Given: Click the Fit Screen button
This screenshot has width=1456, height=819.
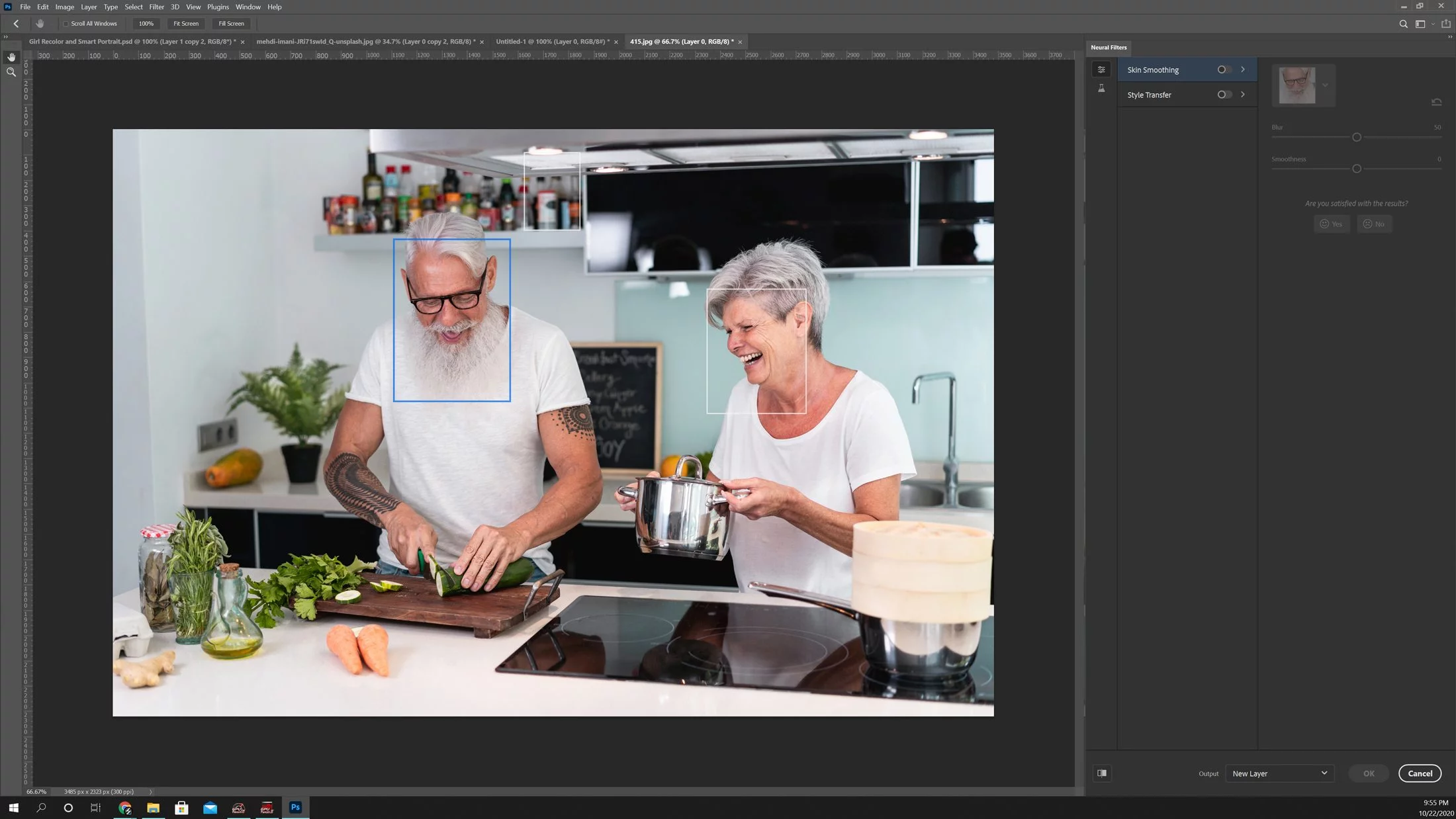Looking at the screenshot, I should click(x=186, y=24).
